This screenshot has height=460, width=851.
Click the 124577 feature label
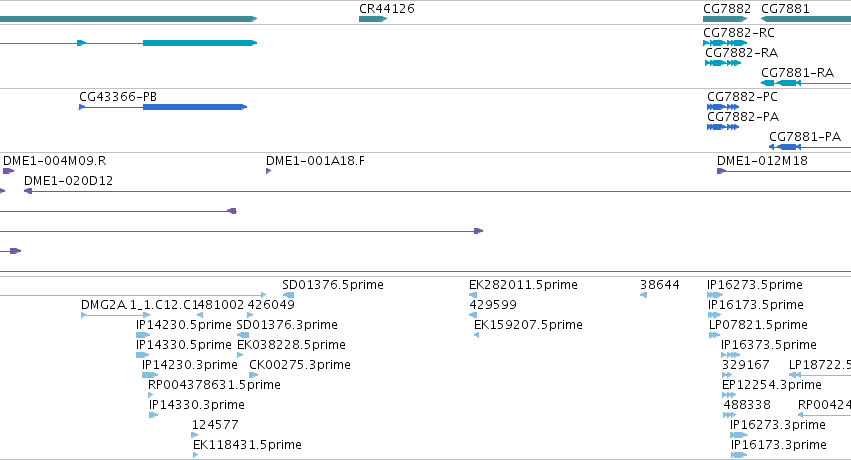(x=215, y=425)
